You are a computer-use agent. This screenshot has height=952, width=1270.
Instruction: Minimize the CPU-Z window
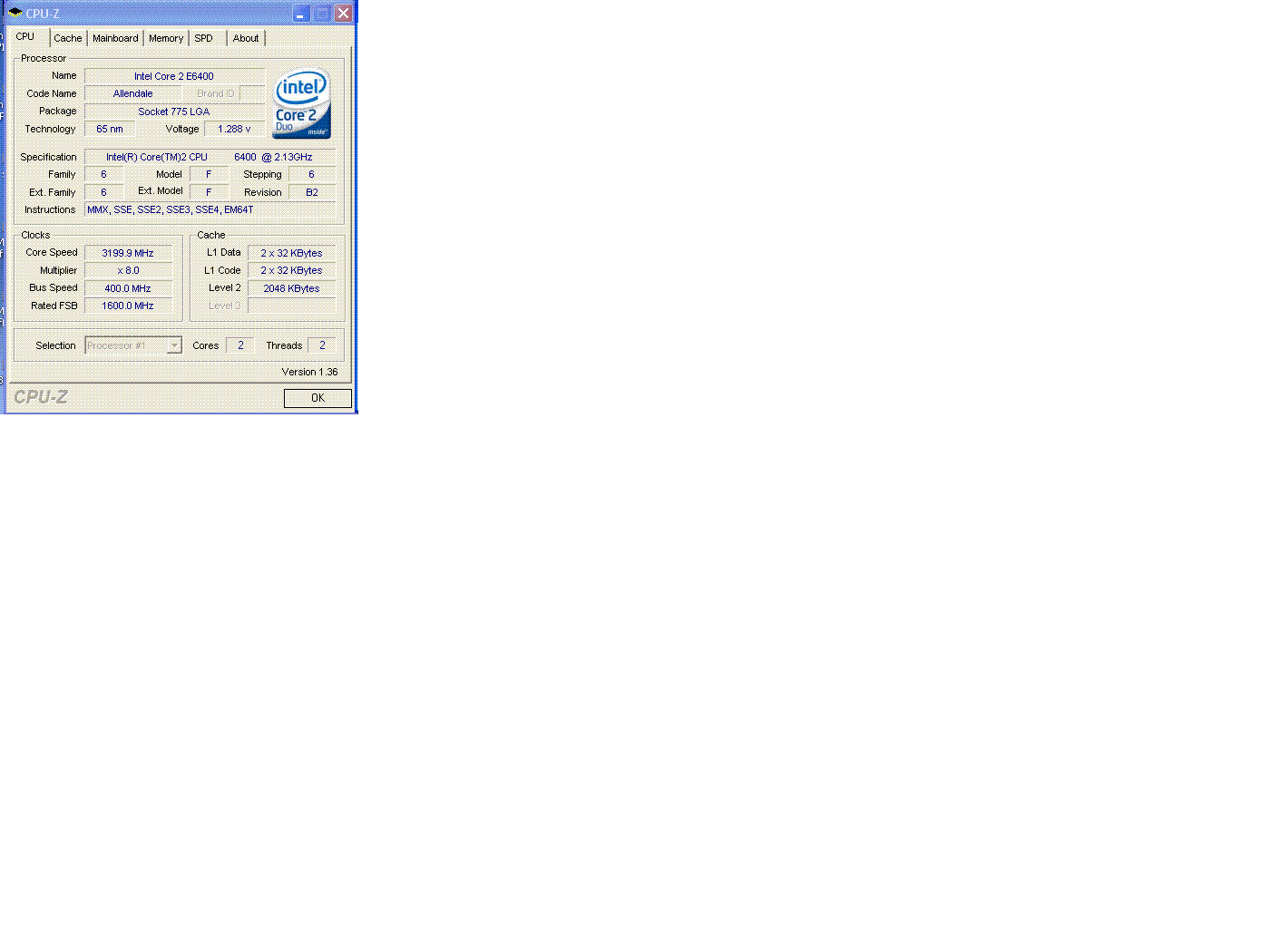click(300, 14)
